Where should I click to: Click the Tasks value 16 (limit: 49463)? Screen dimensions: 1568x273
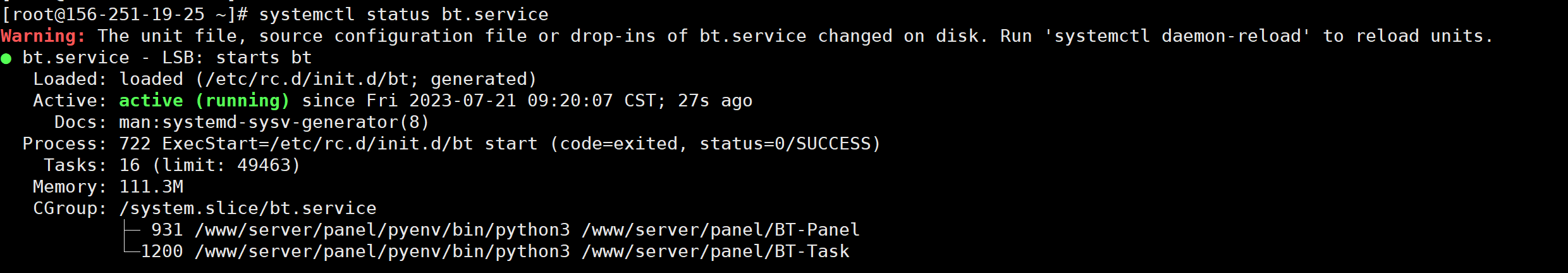[209, 165]
